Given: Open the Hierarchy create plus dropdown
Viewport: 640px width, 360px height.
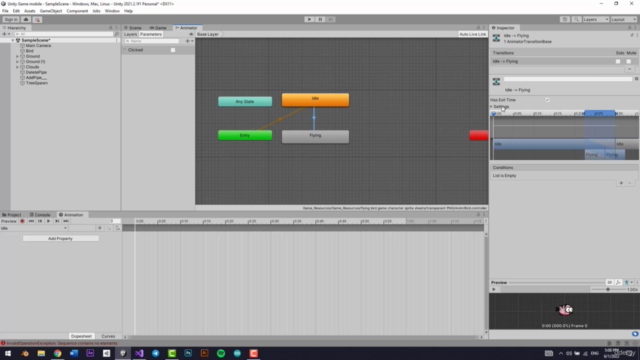Looking at the screenshot, I should pos(6,34).
